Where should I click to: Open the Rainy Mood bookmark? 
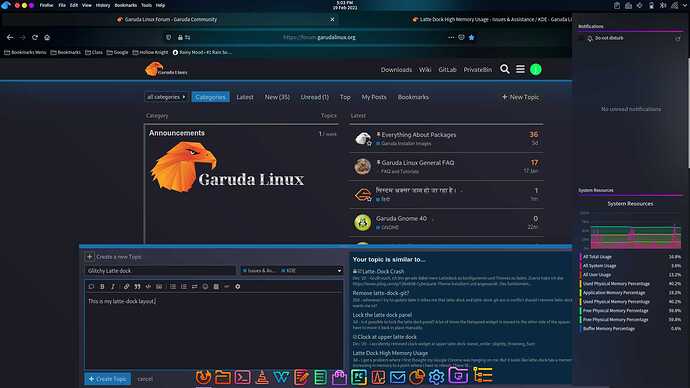click(x=202, y=52)
